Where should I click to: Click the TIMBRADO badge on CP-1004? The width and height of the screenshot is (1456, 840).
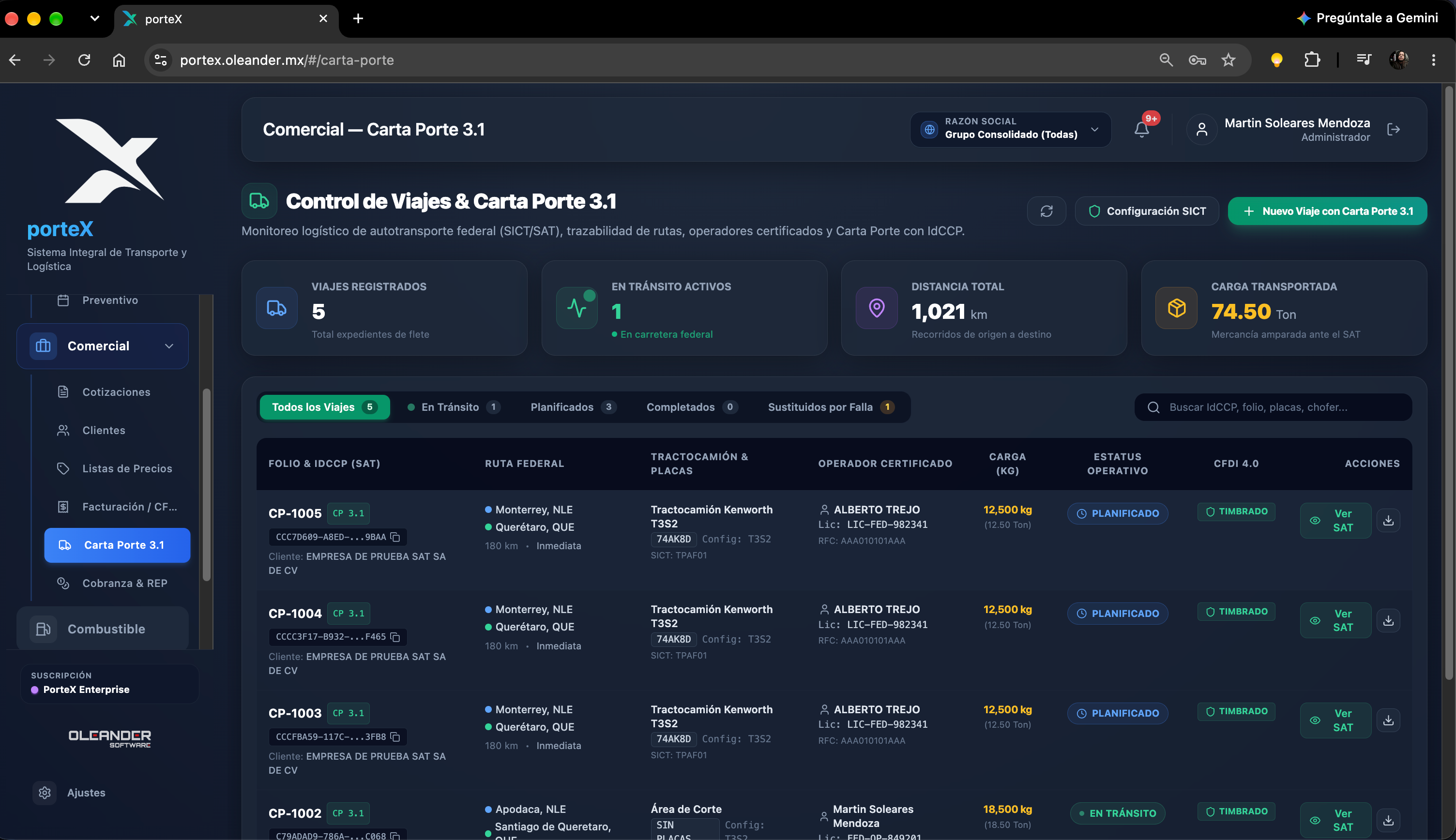pyautogui.click(x=1236, y=612)
